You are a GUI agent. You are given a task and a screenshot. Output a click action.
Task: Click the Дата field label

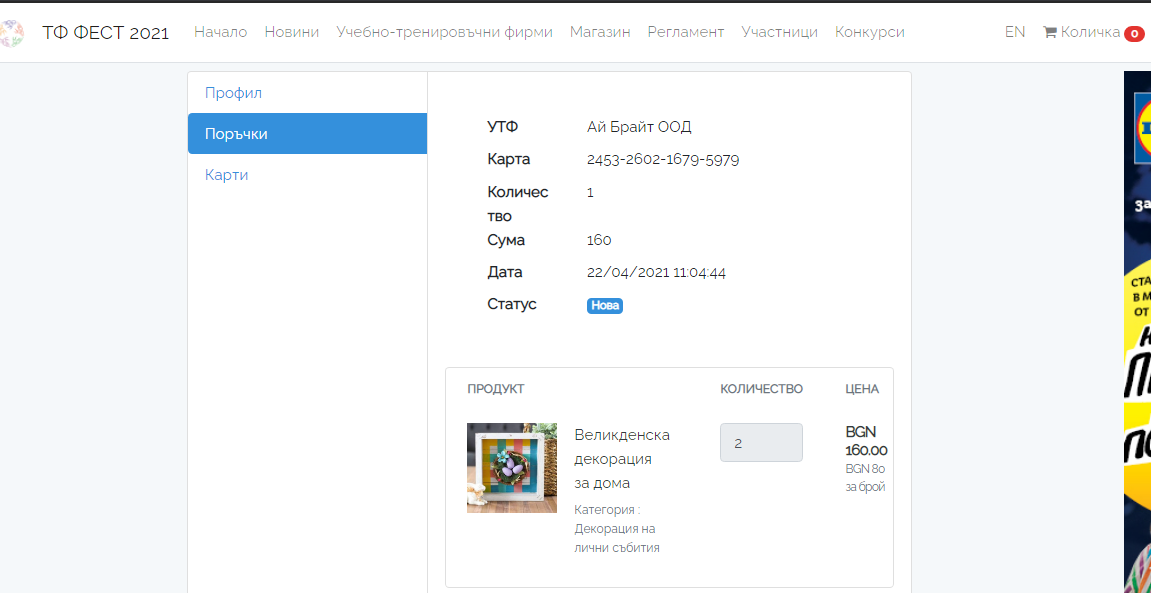[505, 272]
